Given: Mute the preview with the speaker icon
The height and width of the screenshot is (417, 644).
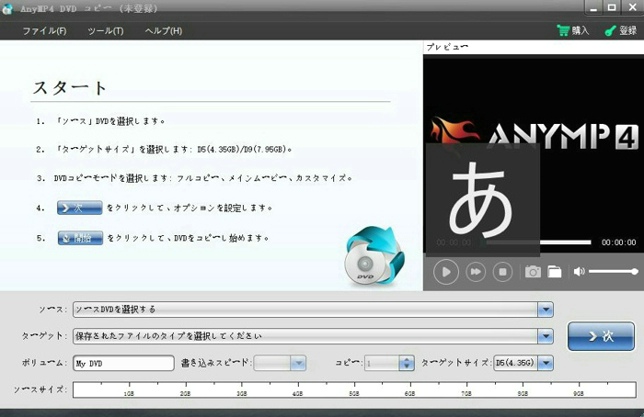Looking at the screenshot, I should point(579,272).
